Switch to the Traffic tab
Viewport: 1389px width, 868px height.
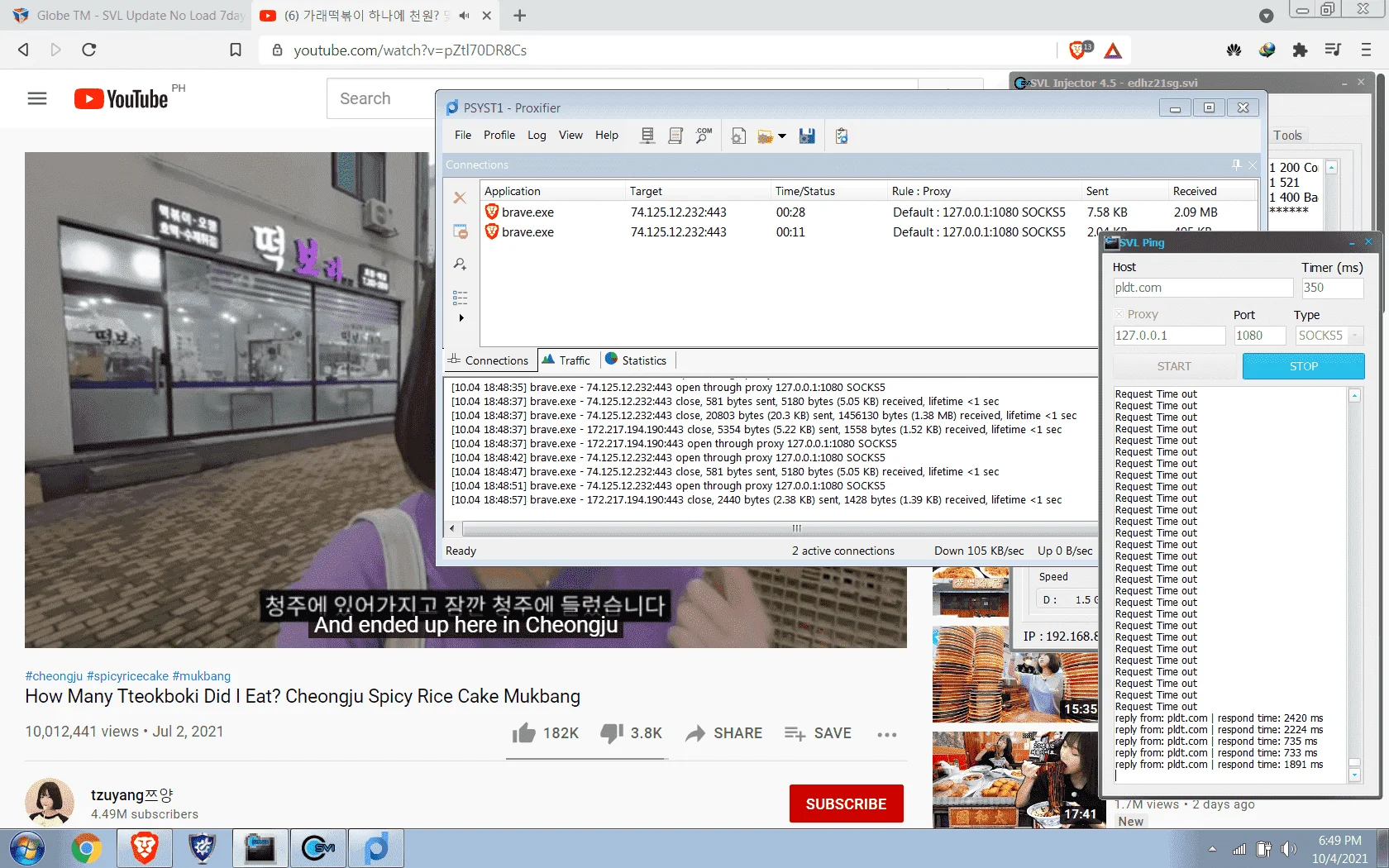tap(567, 360)
